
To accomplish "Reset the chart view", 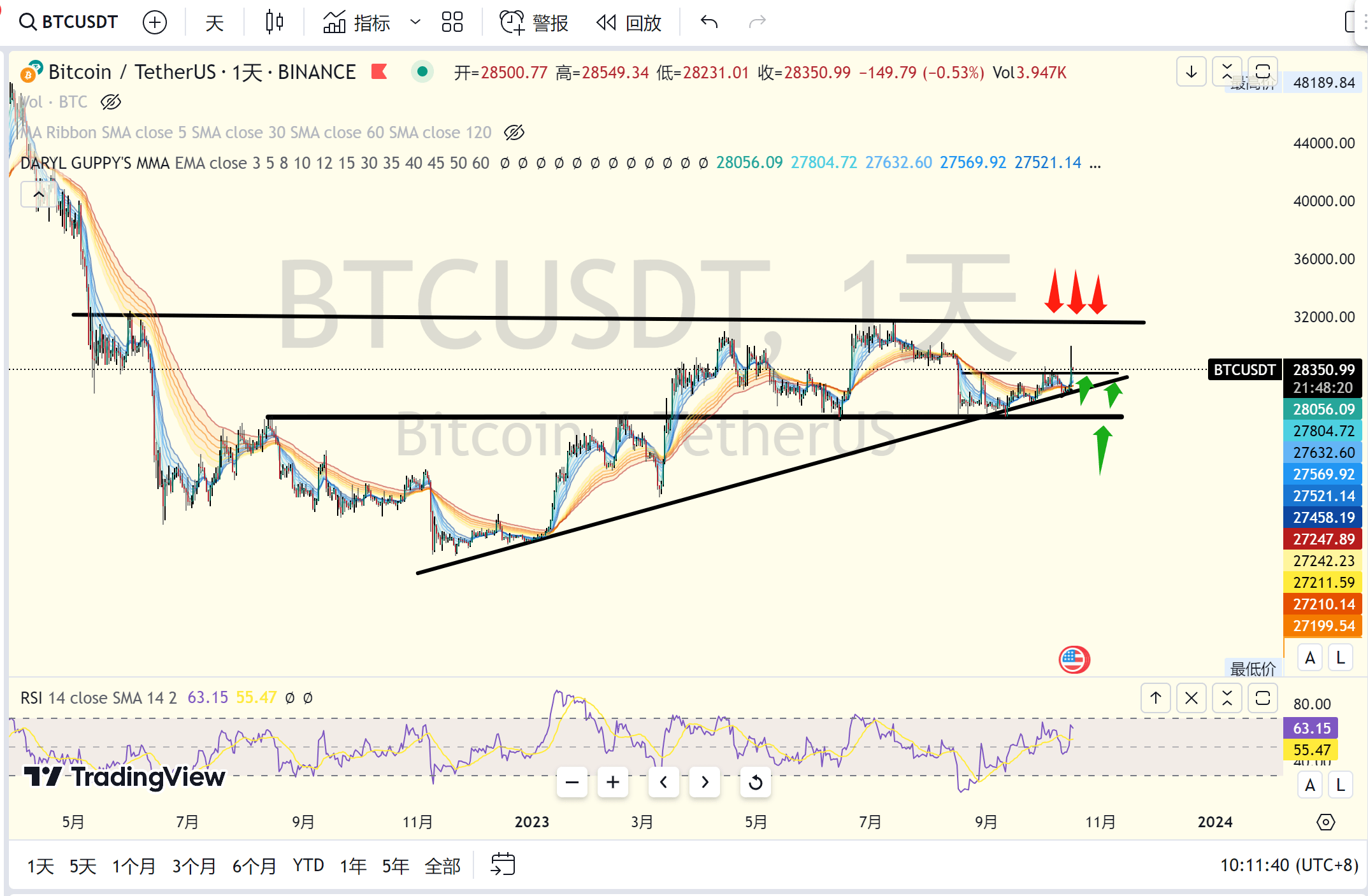I will pos(756,782).
